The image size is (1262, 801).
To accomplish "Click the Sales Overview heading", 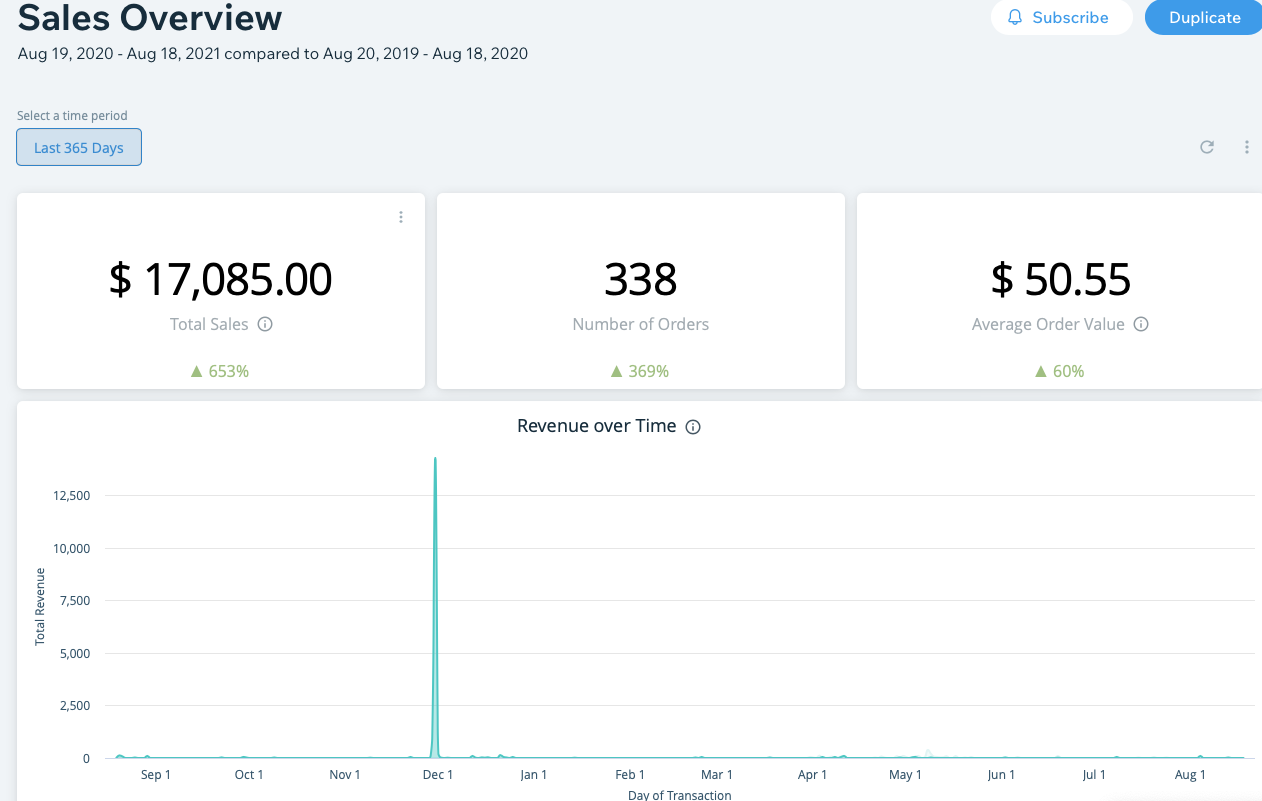I will coord(150,17).
